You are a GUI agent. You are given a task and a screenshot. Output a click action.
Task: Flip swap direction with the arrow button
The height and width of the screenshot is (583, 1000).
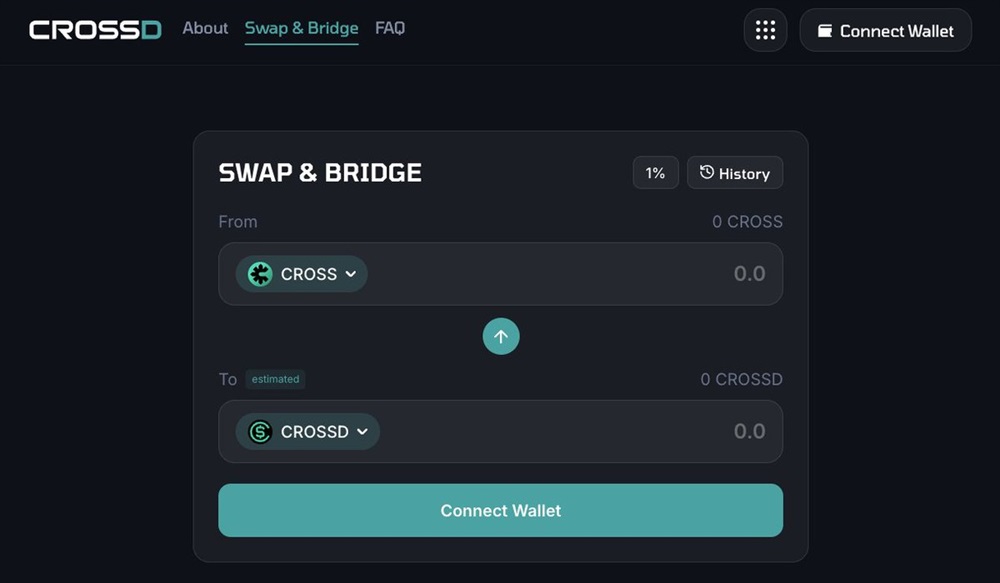tap(501, 337)
